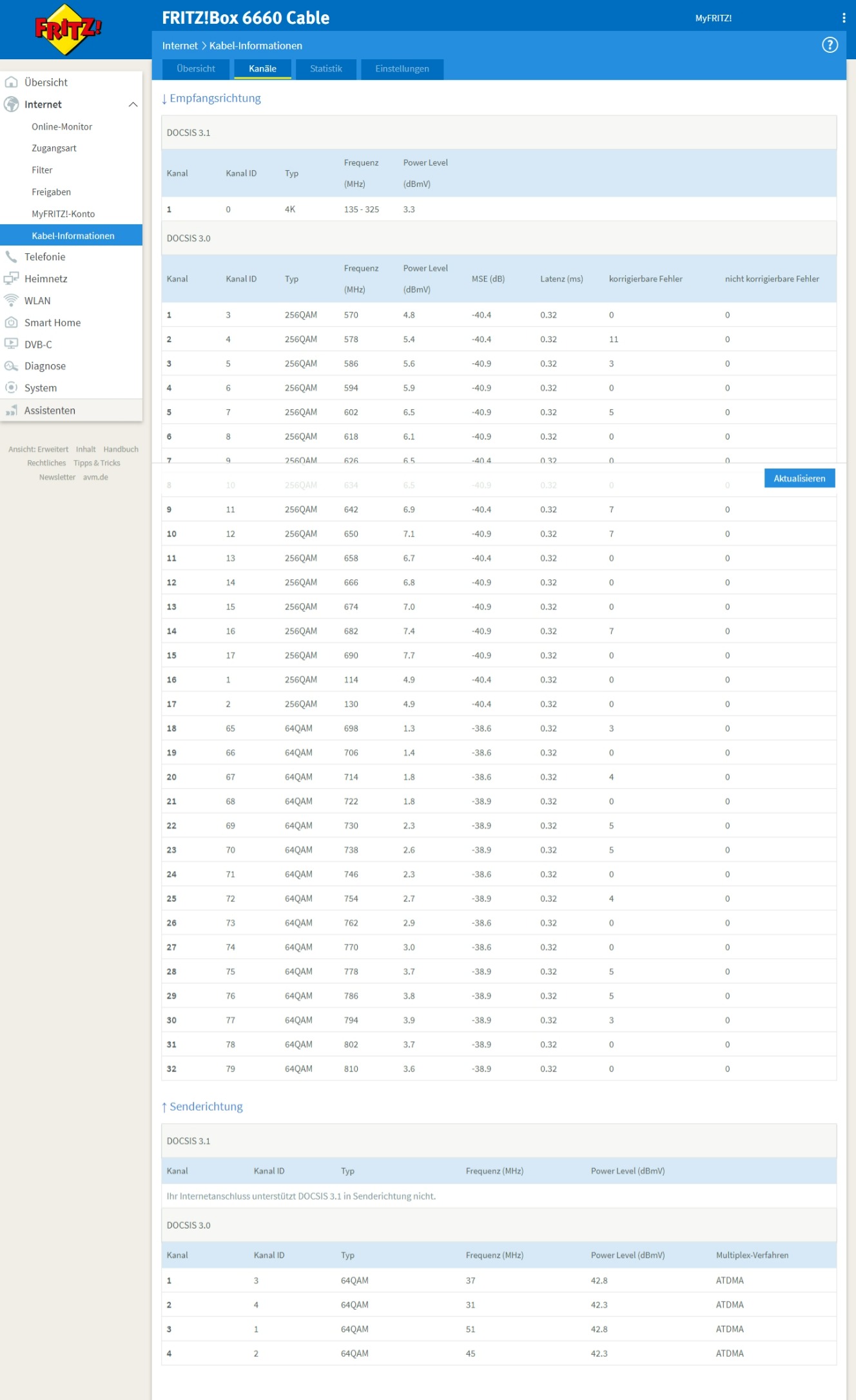Click the 'Latenz (ms)' column header
Viewport: 856px width, 1400px height.
(561, 279)
